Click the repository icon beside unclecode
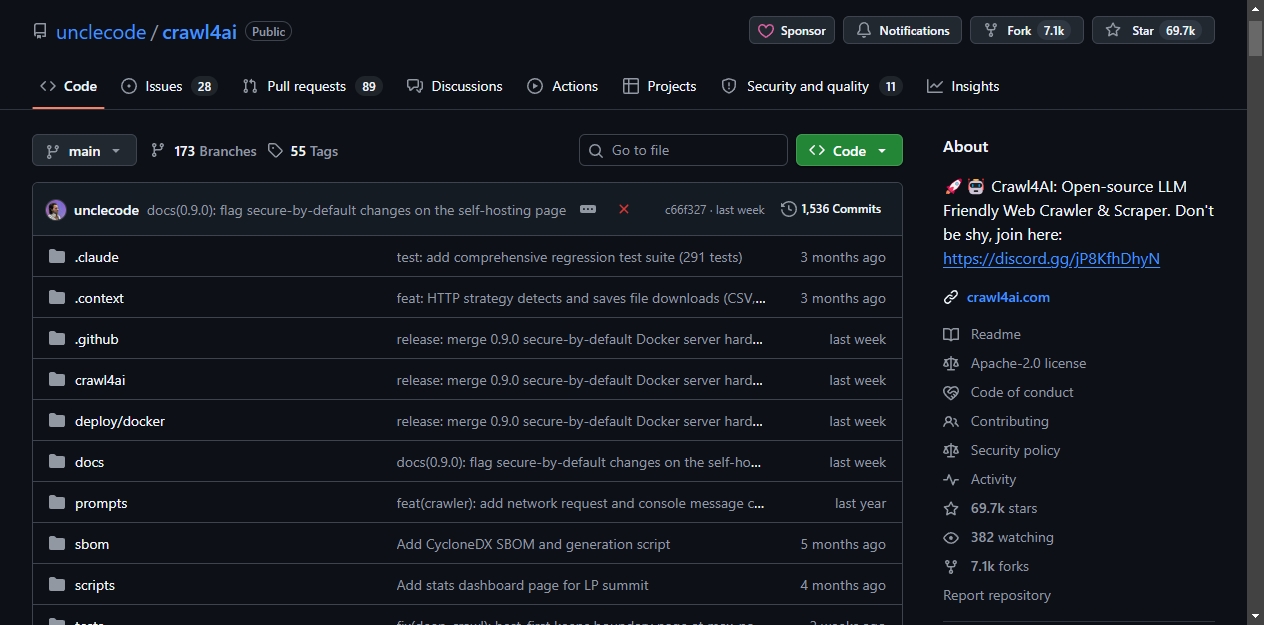The image size is (1264, 625). tap(40, 31)
